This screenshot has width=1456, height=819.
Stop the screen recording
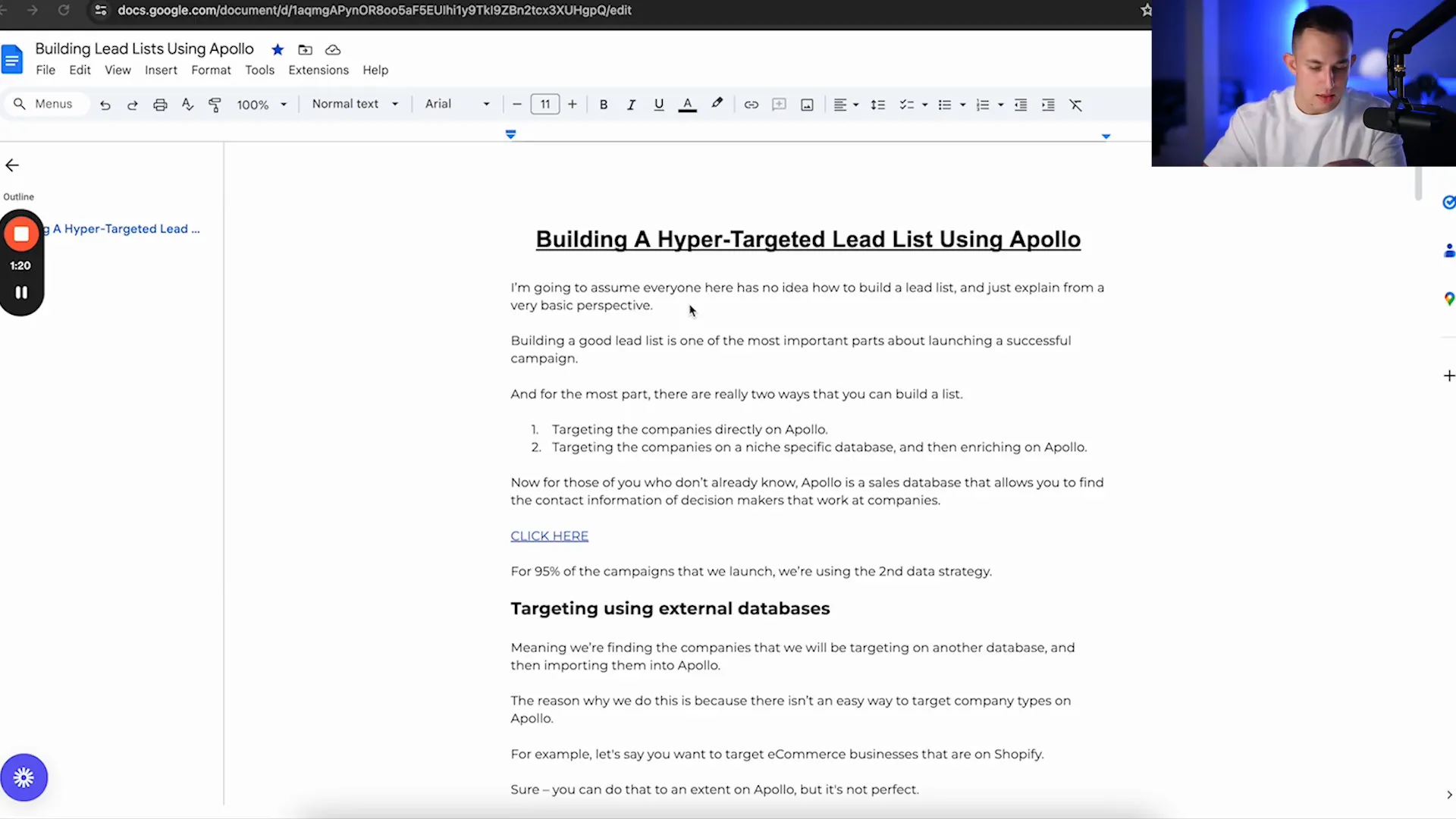21,234
